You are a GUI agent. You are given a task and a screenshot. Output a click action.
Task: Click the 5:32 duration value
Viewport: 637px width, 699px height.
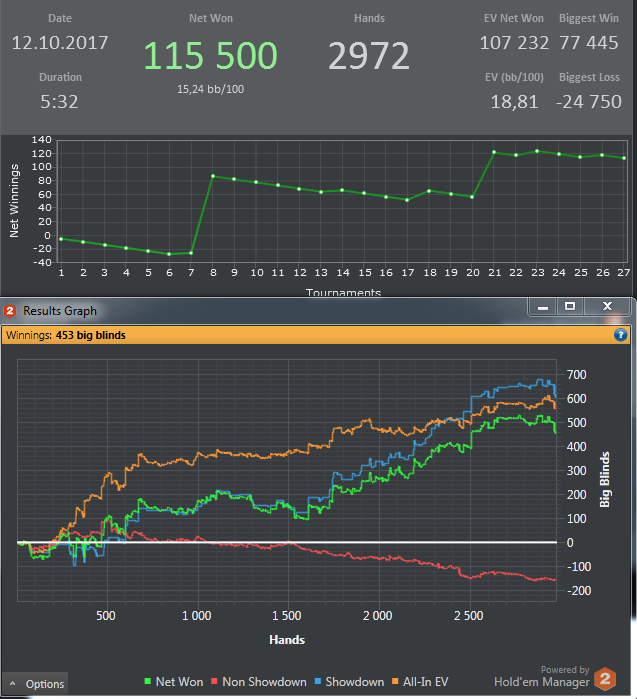tap(59, 102)
